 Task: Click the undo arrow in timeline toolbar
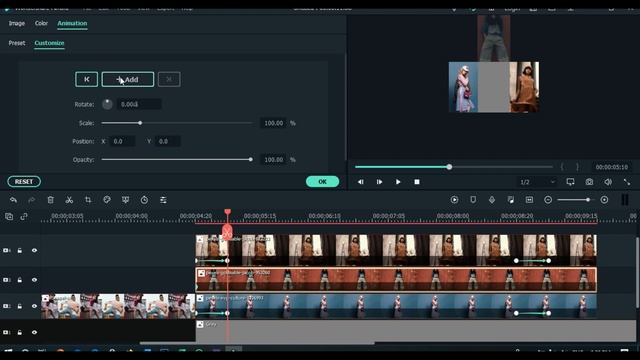13,200
